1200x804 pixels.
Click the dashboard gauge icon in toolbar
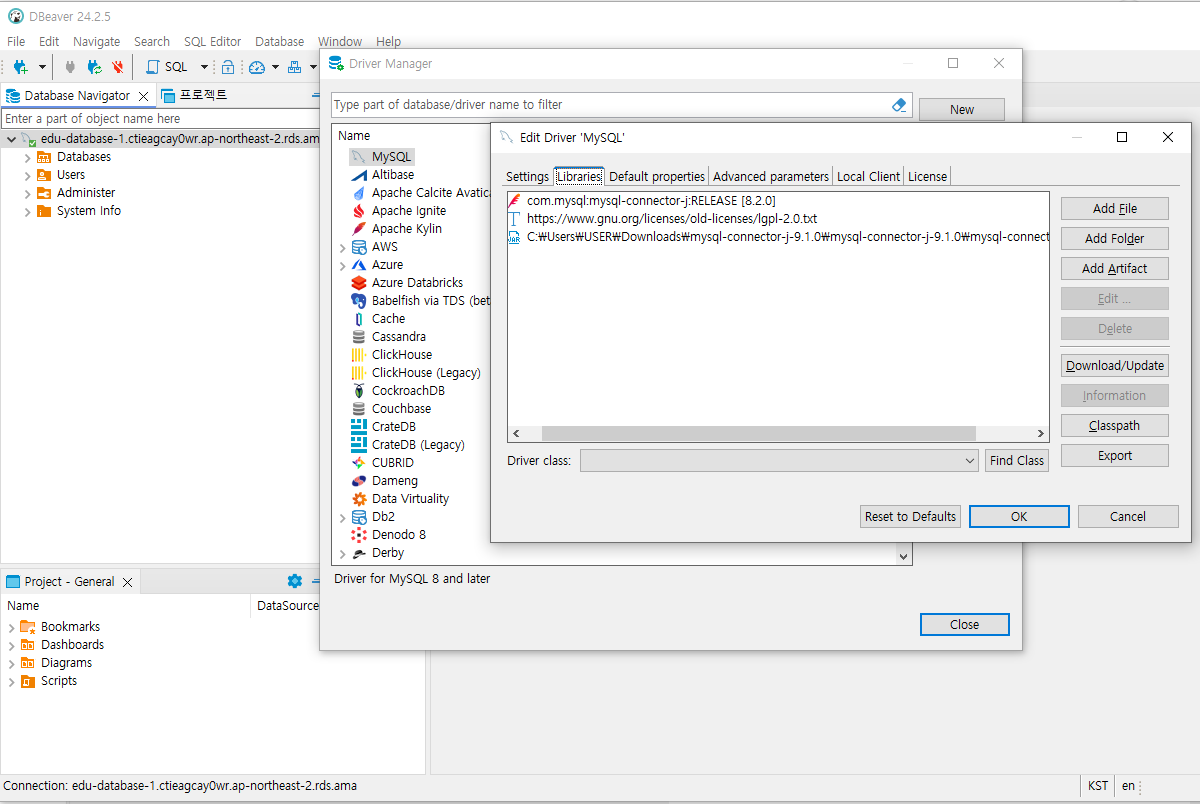tap(257, 67)
